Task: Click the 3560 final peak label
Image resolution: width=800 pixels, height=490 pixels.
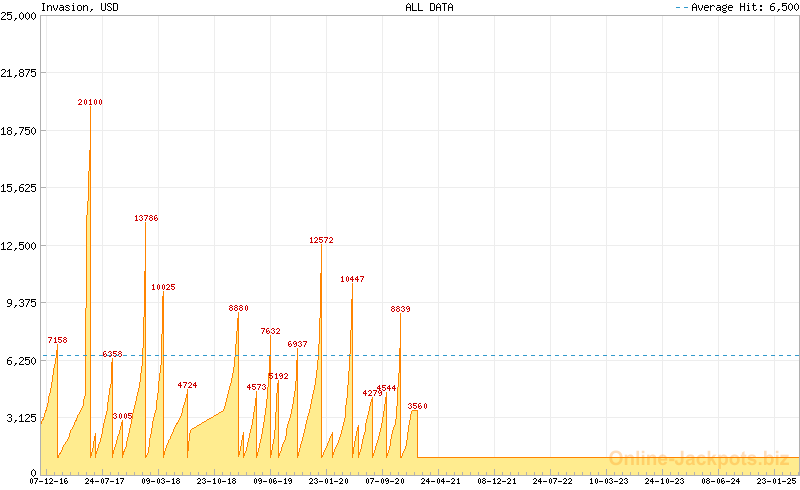Action: click(x=418, y=406)
